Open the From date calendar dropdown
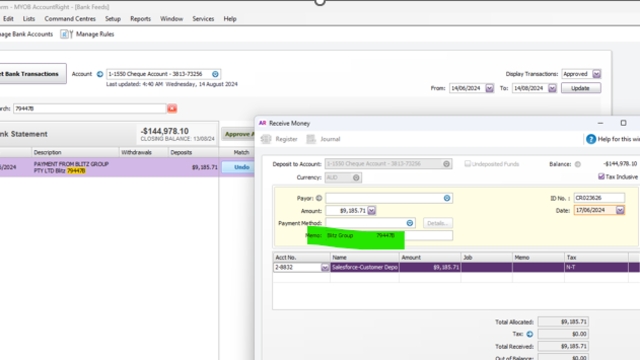Image resolution: width=640 pixels, height=360 pixels. click(489, 88)
